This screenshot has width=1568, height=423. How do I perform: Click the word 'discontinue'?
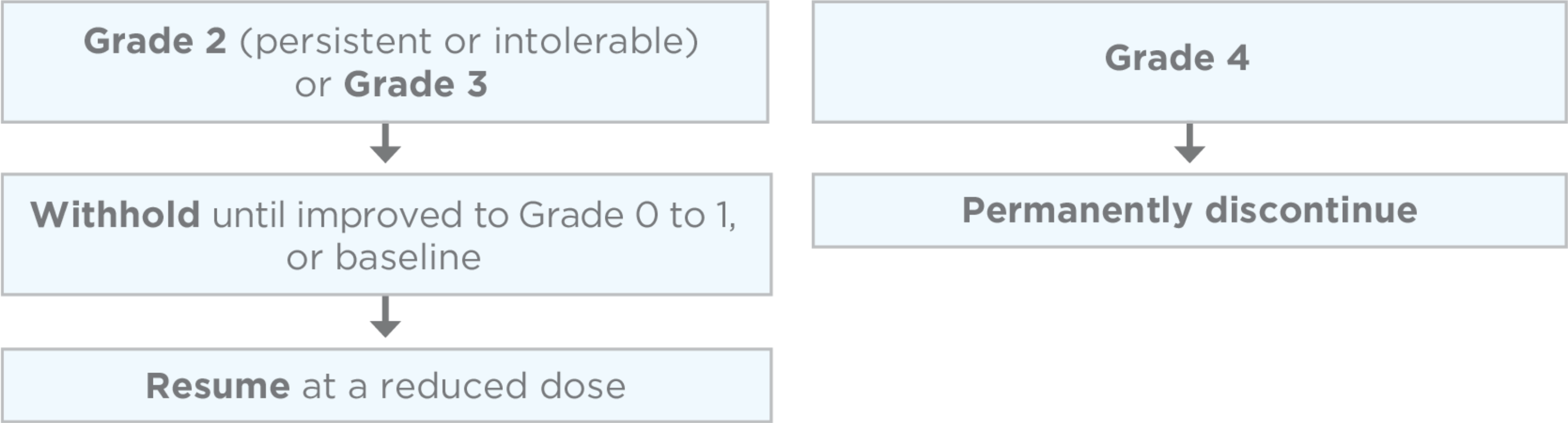[x=1311, y=211]
